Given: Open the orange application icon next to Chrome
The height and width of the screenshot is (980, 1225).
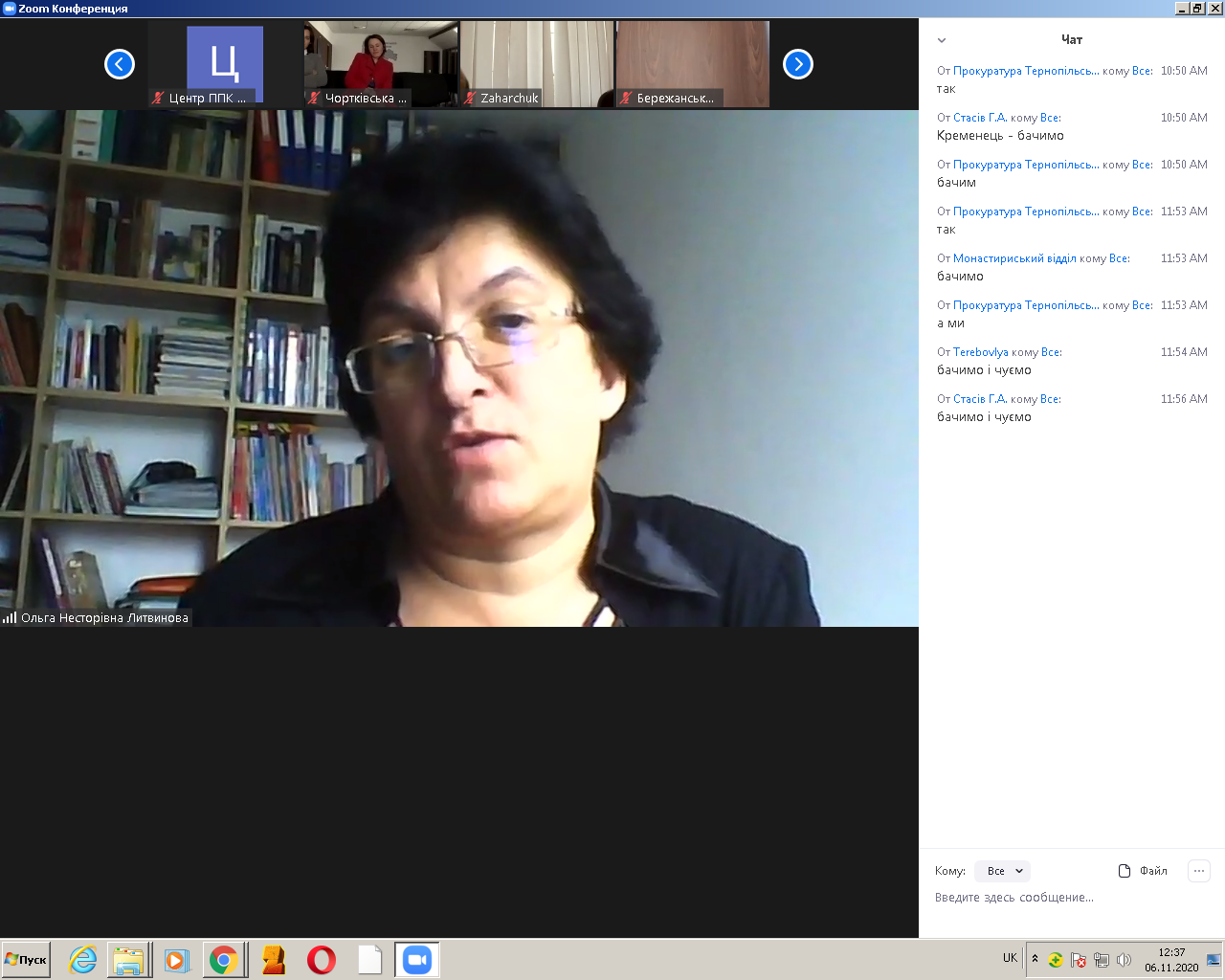Looking at the screenshot, I should (x=274, y=960).
